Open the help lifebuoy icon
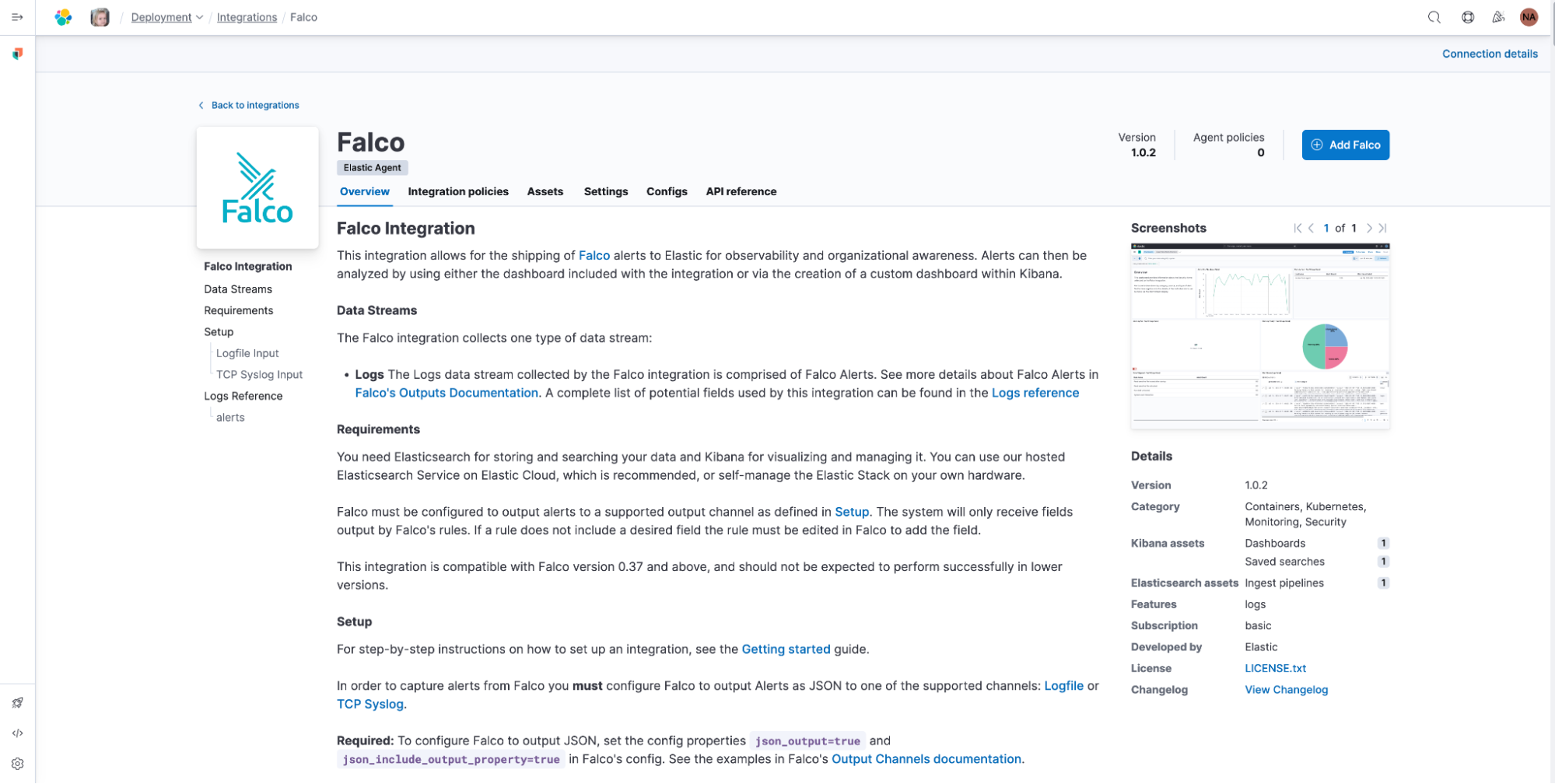The image size is (1555, 784). pyautogui.click(x=1467, y=17)
